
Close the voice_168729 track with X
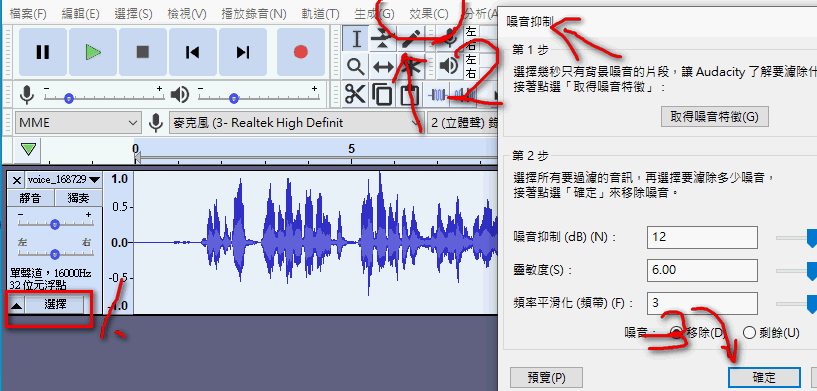pyautogui.click(x=17, y=180)
